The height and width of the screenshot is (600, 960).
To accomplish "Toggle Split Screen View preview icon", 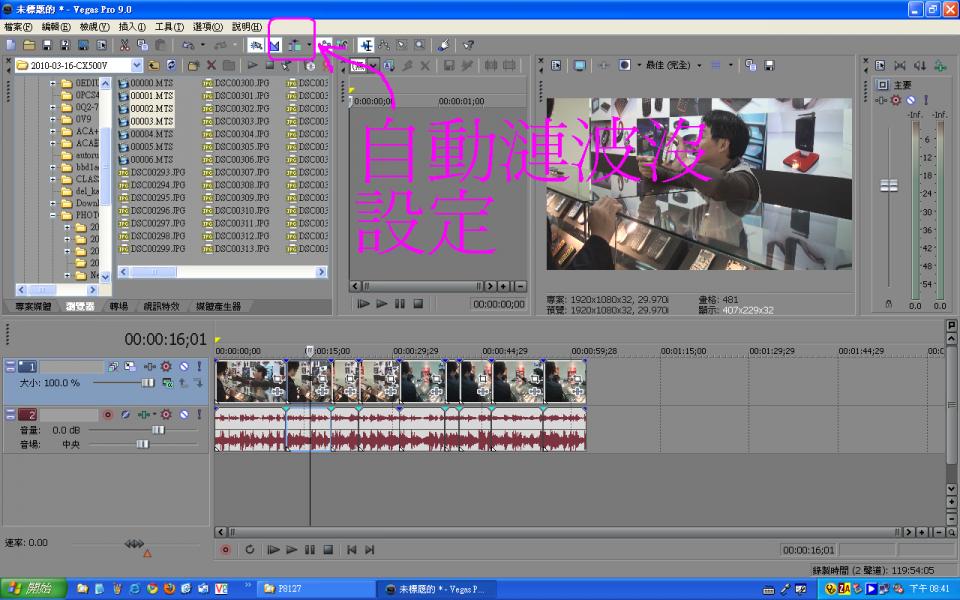I will point(624,65).
